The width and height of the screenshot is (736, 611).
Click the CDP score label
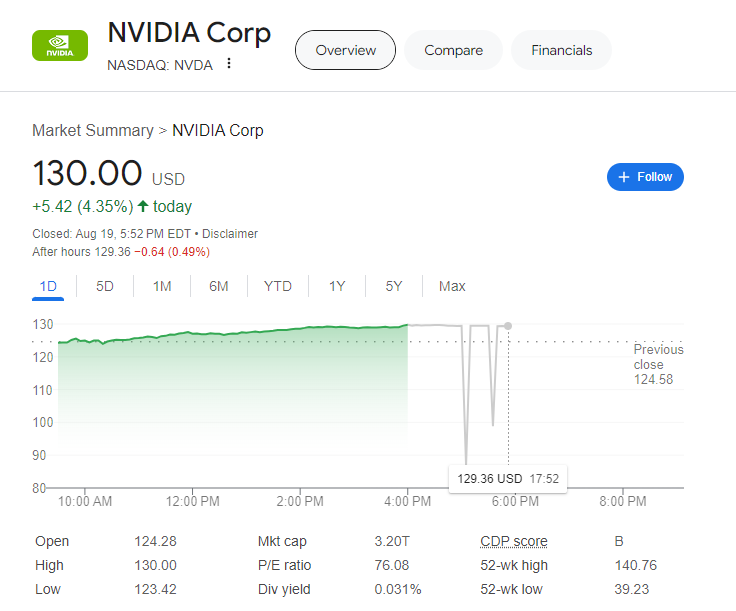514,541
